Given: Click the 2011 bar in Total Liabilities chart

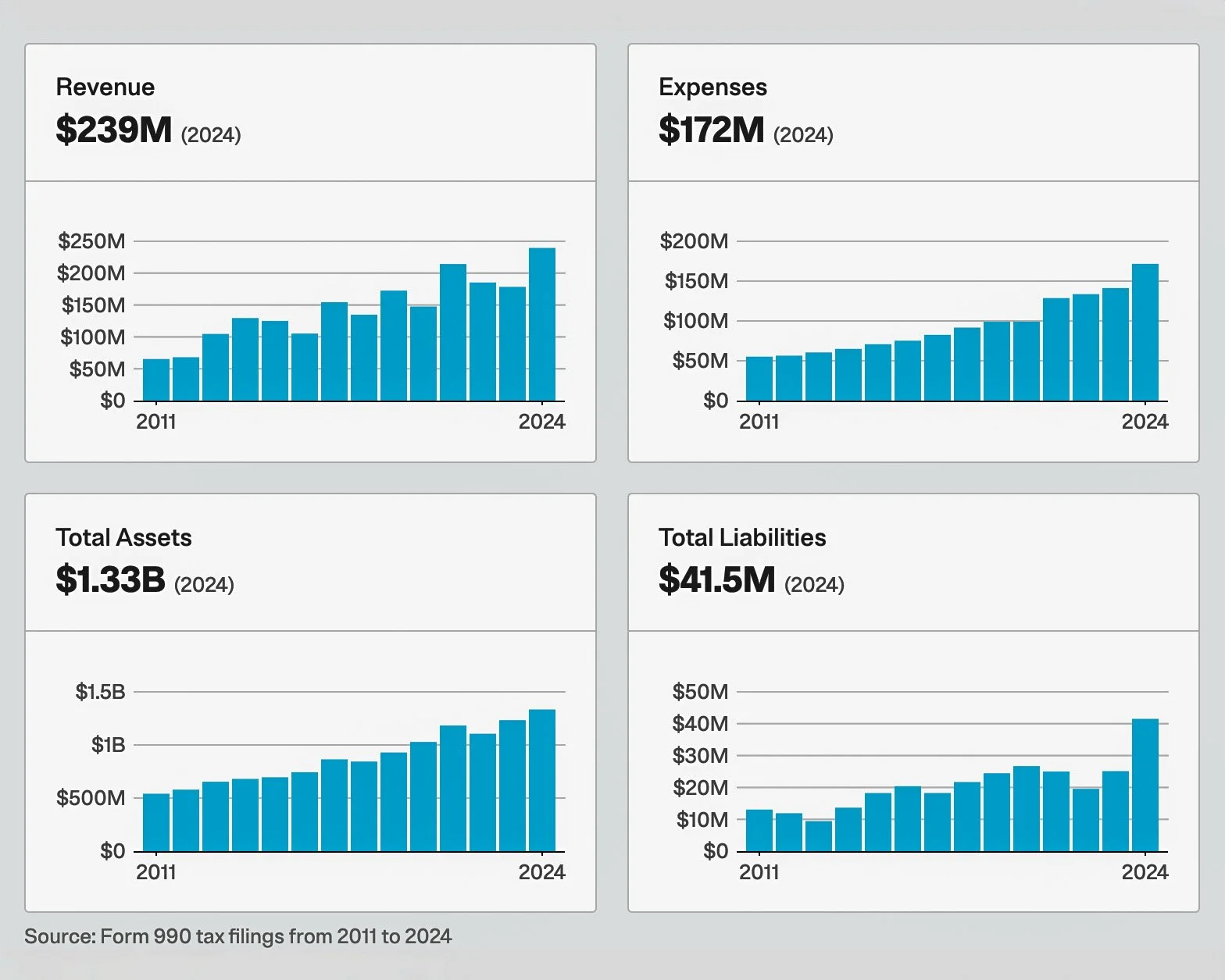Looking at the screenshot, I should click(759, 831).
